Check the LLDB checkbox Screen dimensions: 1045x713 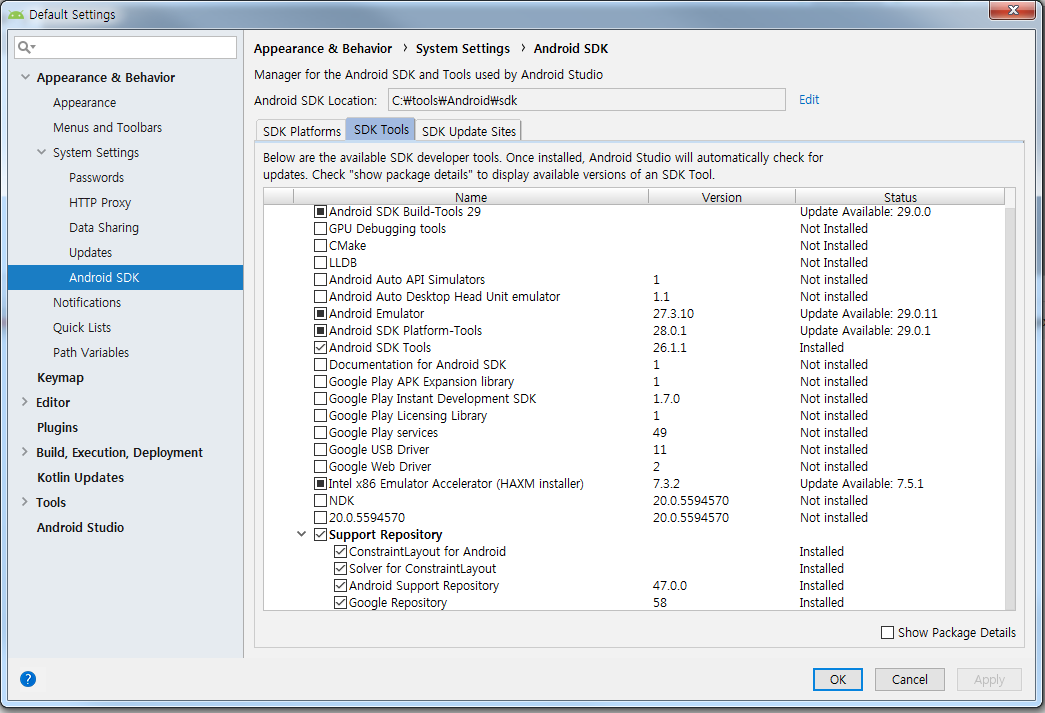point(321,263)
